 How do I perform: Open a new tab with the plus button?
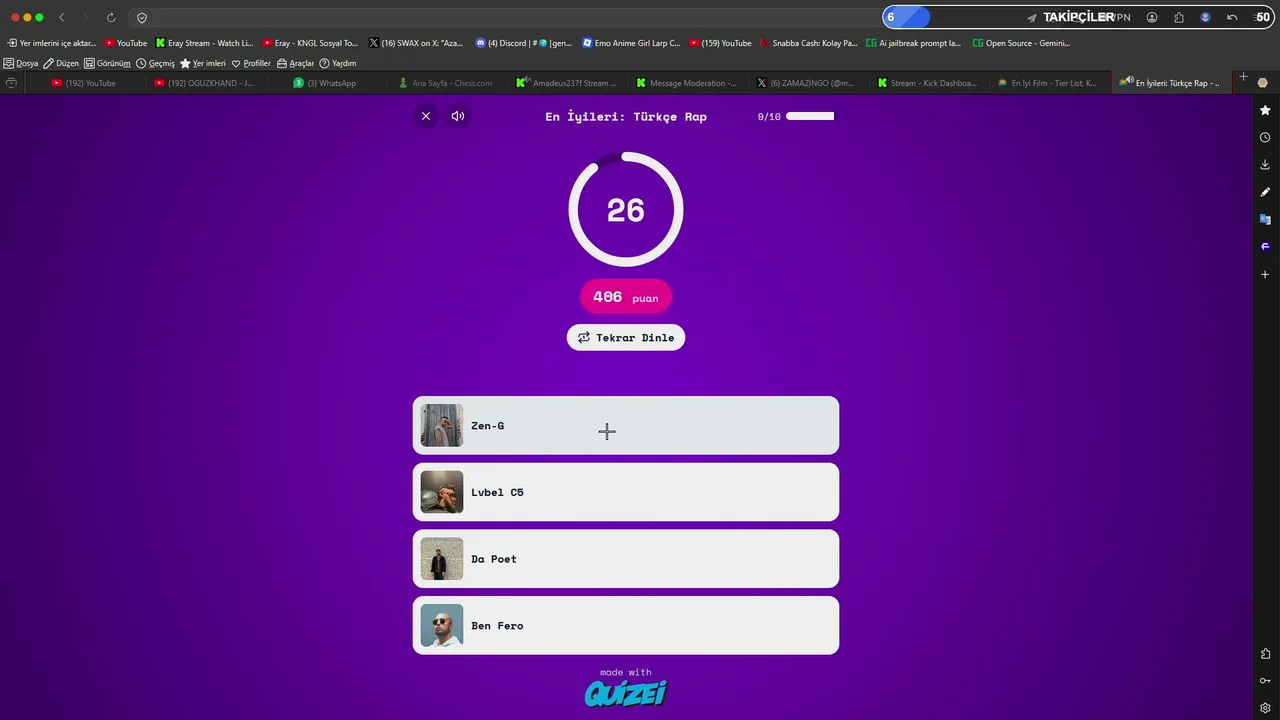click(x=1243, y=77)
